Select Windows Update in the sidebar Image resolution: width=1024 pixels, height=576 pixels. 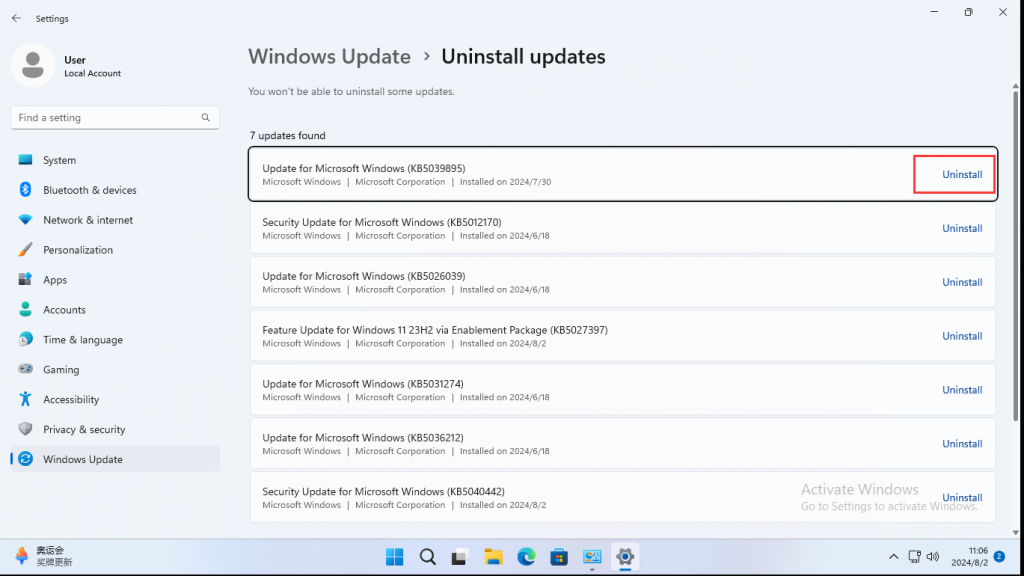point(115,459)
